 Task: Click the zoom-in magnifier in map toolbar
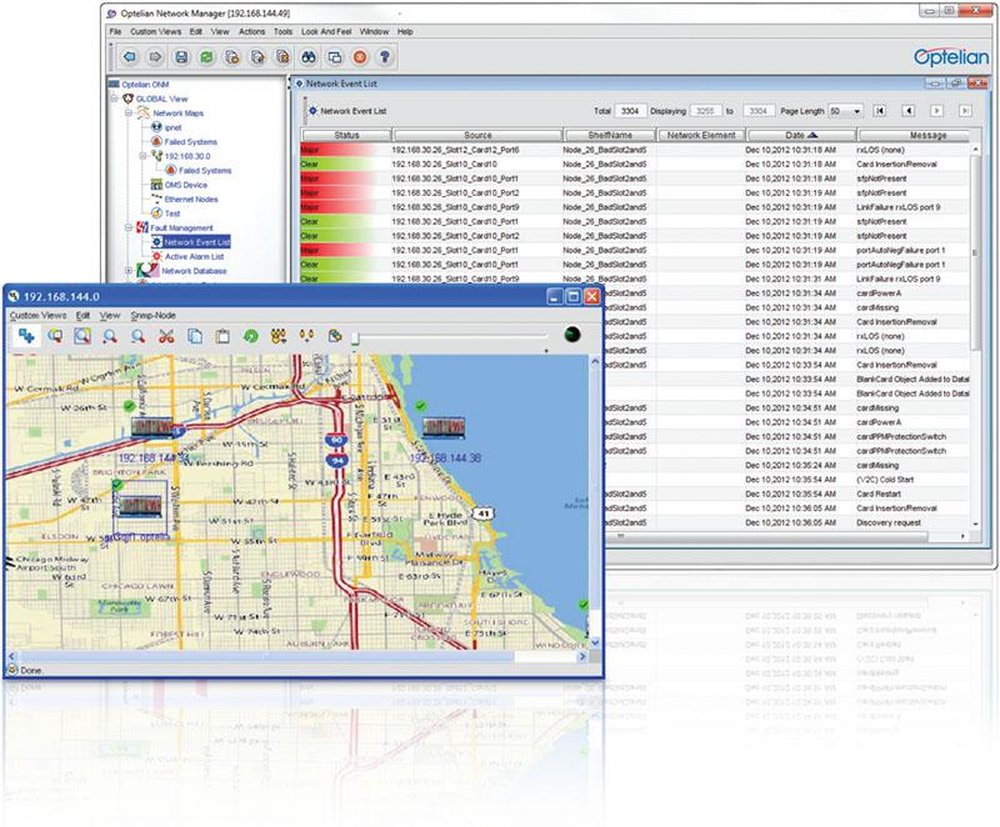coord(110,336)
